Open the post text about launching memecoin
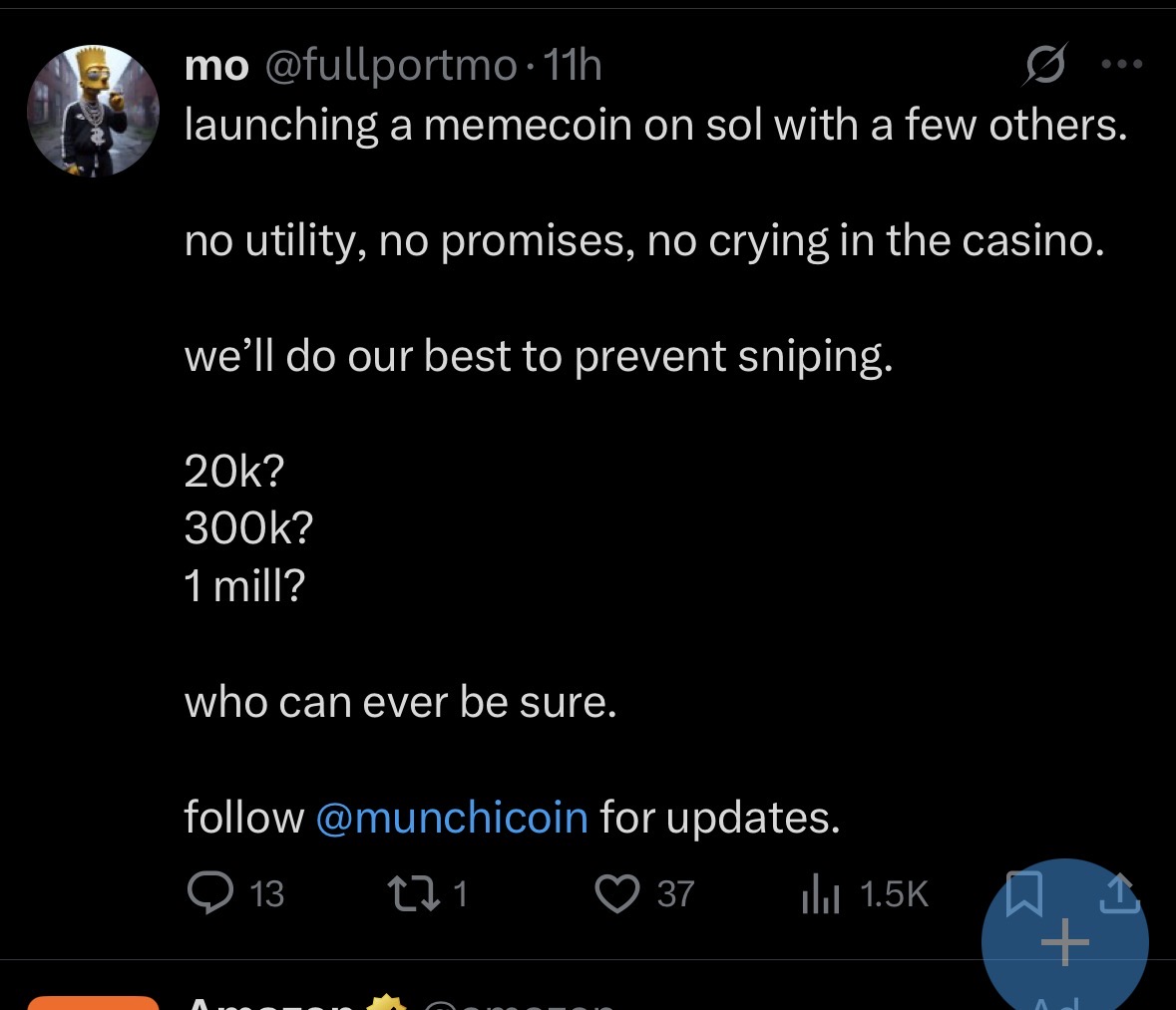1176x1010 pixels. coord(655,126)
